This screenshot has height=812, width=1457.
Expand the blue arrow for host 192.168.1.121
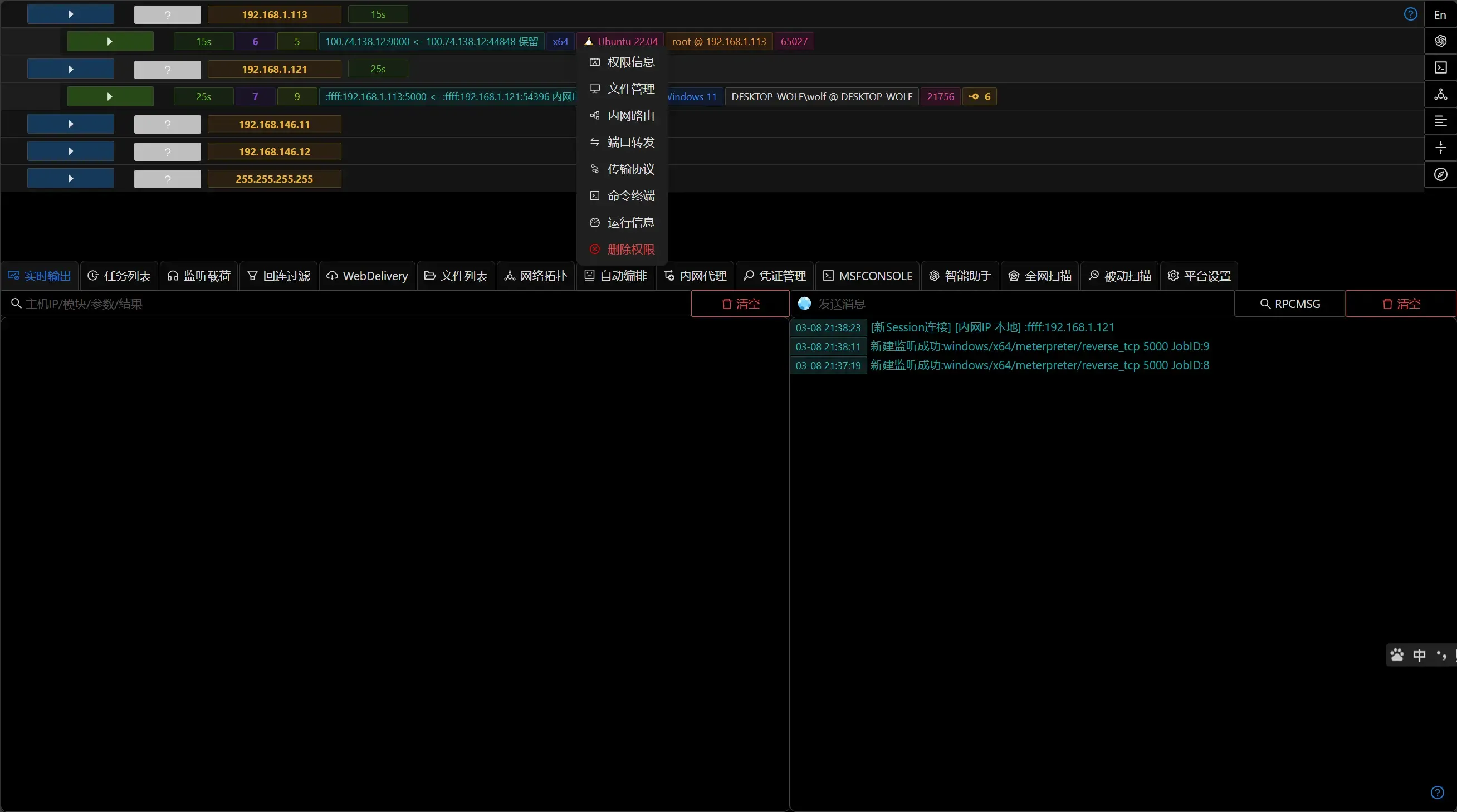71,69
